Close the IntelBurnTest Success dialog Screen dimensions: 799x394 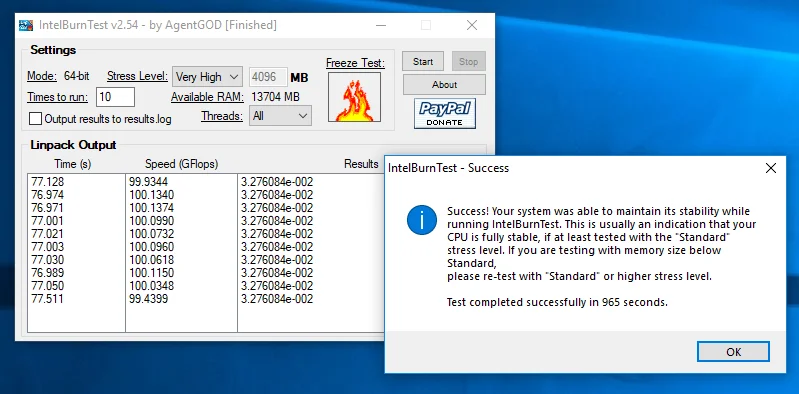pos(771,168)
